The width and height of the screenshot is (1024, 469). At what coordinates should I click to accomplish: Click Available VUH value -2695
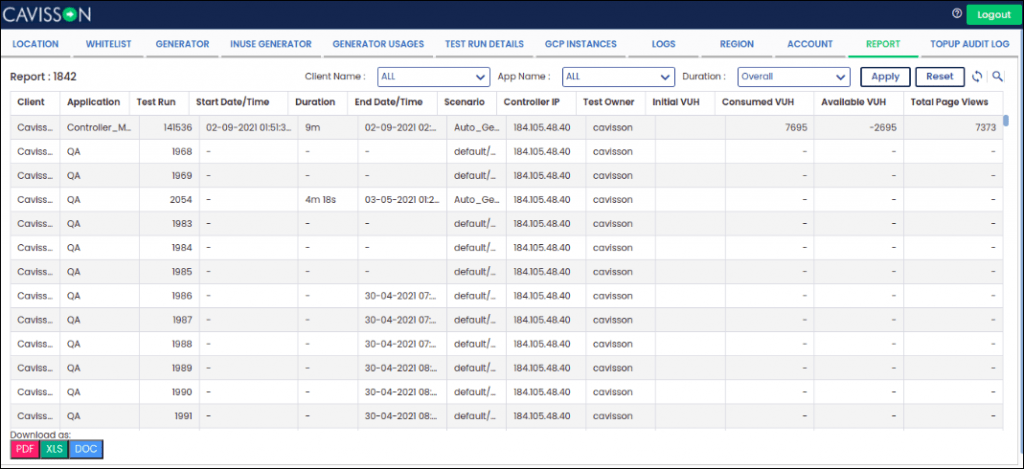click(858, 127)
